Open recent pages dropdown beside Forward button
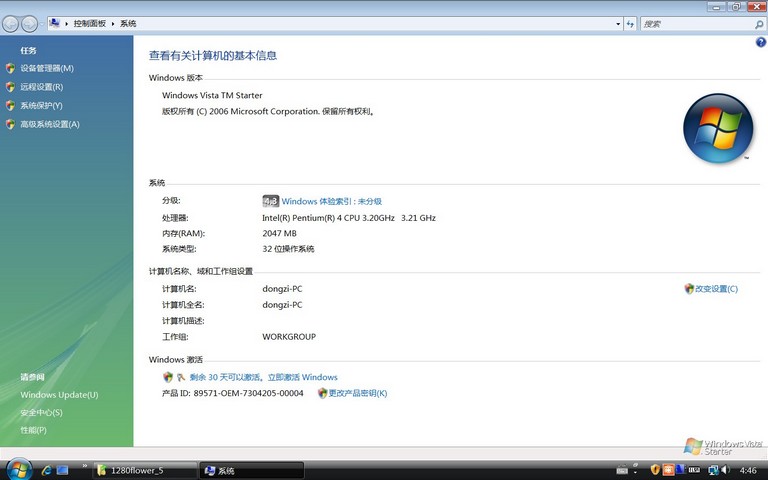Viewport: 768px width, 480px height. point(42,24)
